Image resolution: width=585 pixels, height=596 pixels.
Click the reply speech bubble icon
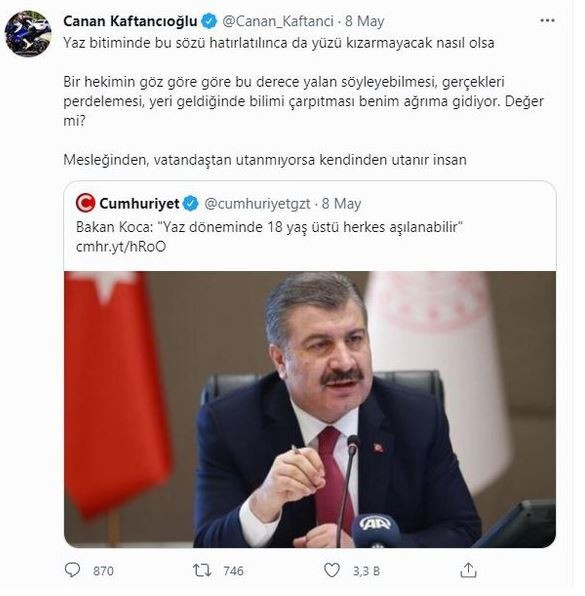(73, 570)
